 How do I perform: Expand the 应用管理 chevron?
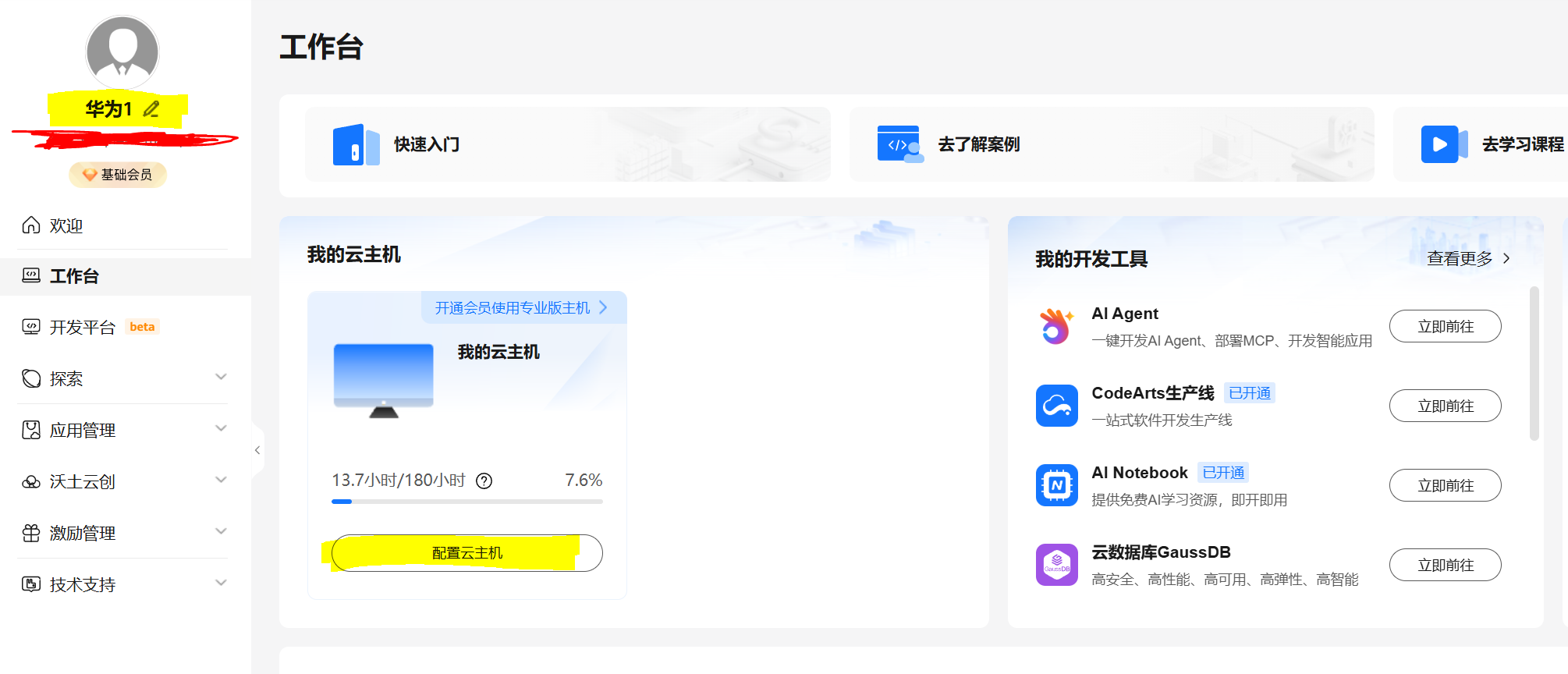pyautogui.click(x=221, y=428)
